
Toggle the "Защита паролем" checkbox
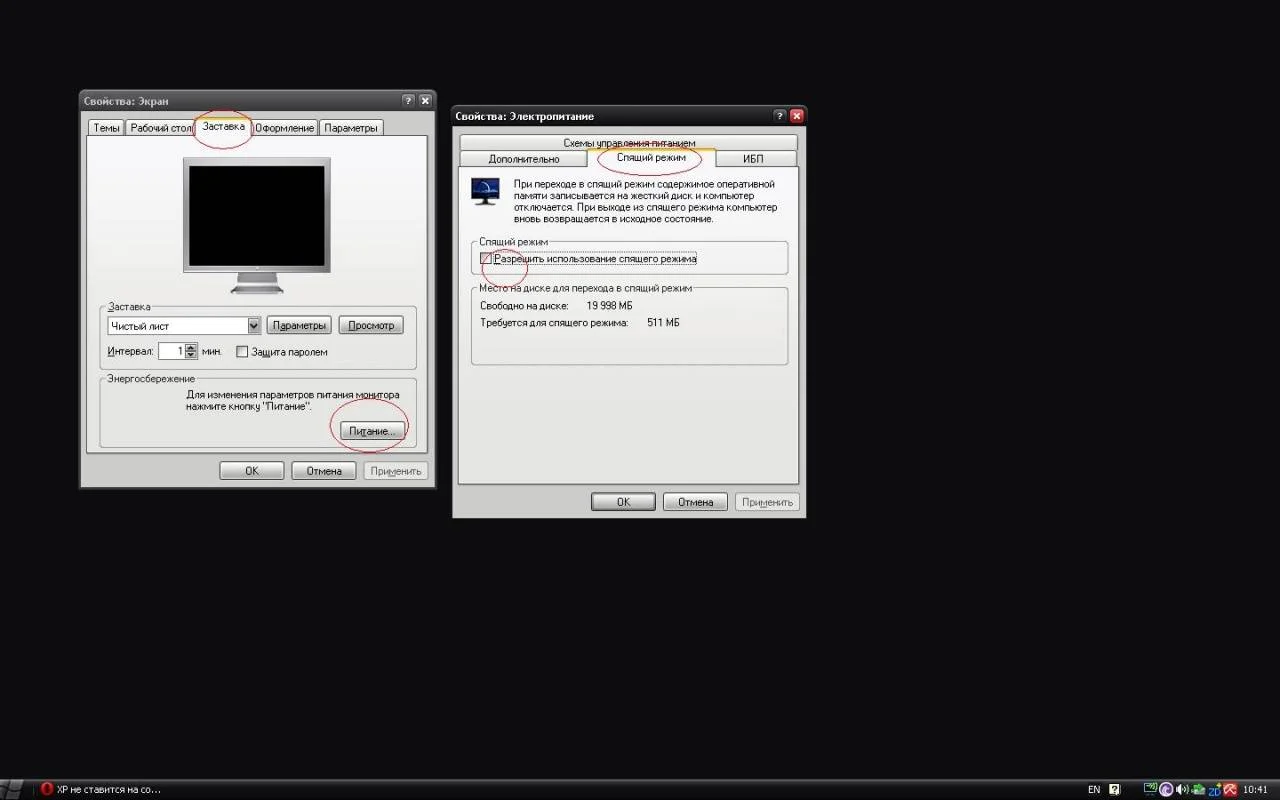pyautogui.click(x=242, y=352)
